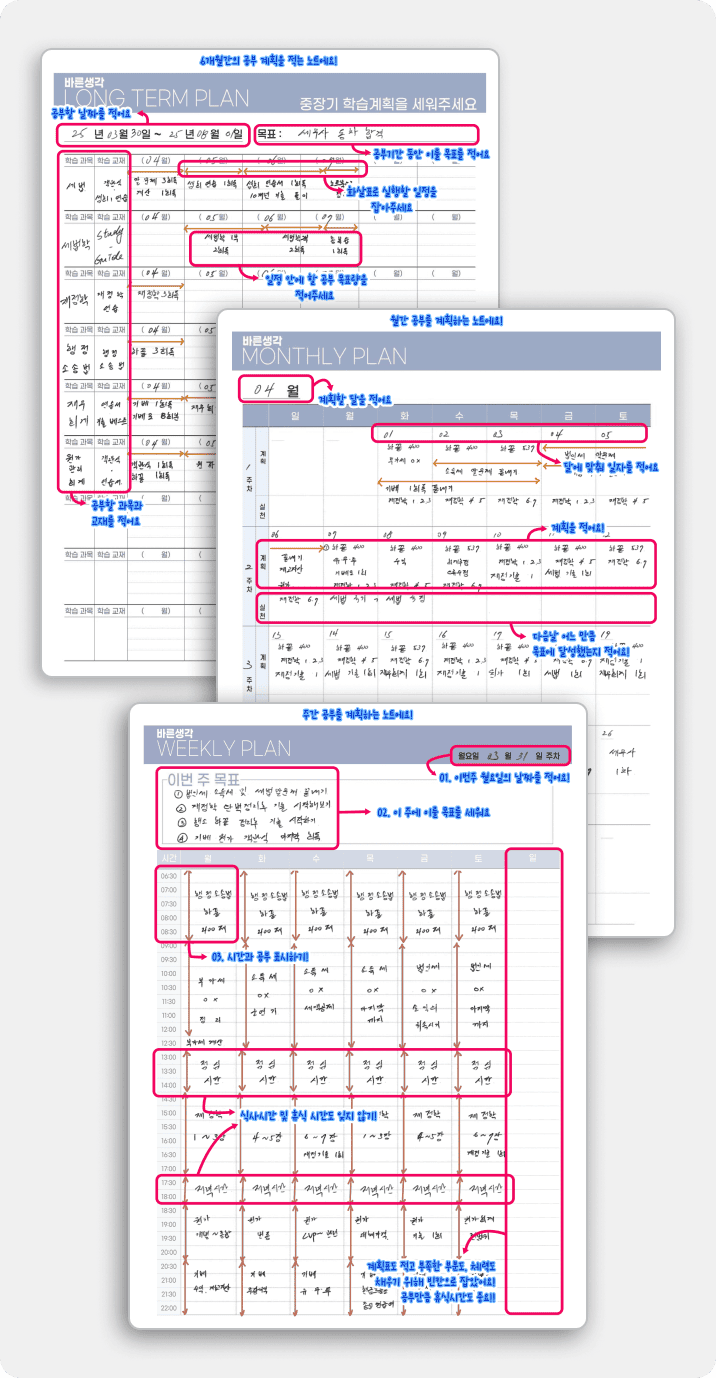Click the 06:30 time label
Image resolution: width=716 pixels, height=1378 pixels.
click(168, 875)
